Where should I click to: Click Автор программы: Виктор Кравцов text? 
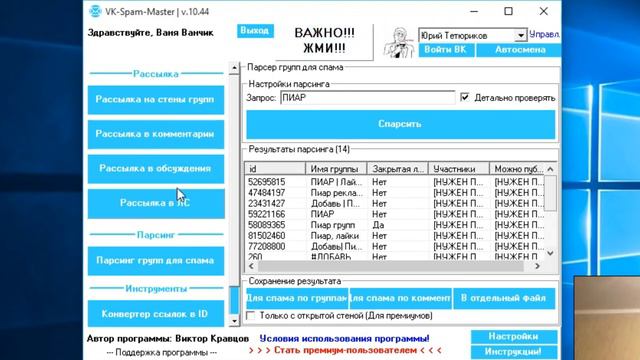[x=167, y=339]
